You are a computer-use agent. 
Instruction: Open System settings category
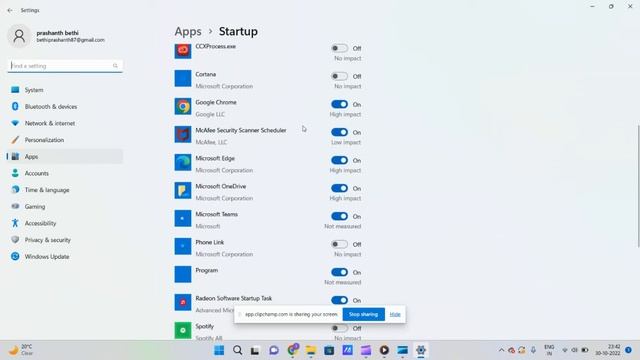(x=65, y=90)
